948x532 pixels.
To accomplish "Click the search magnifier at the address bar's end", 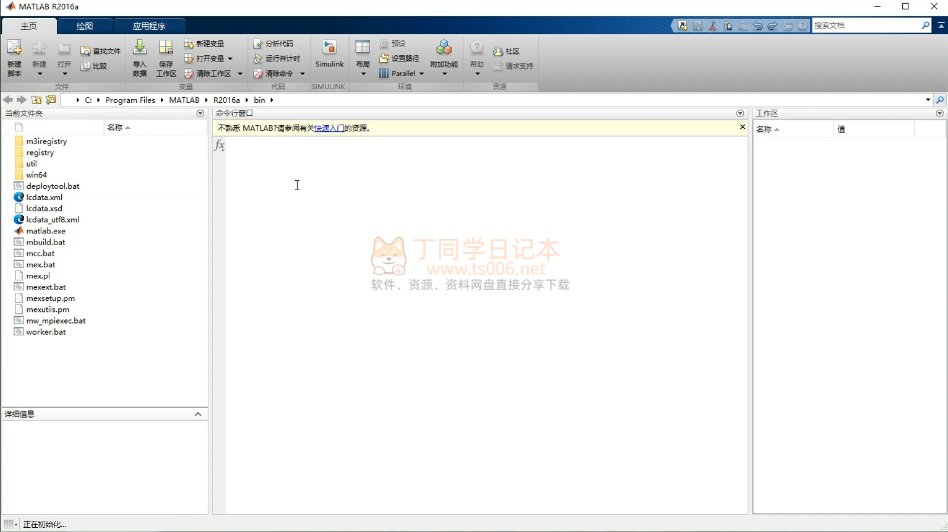I will [x=940, y=100].
